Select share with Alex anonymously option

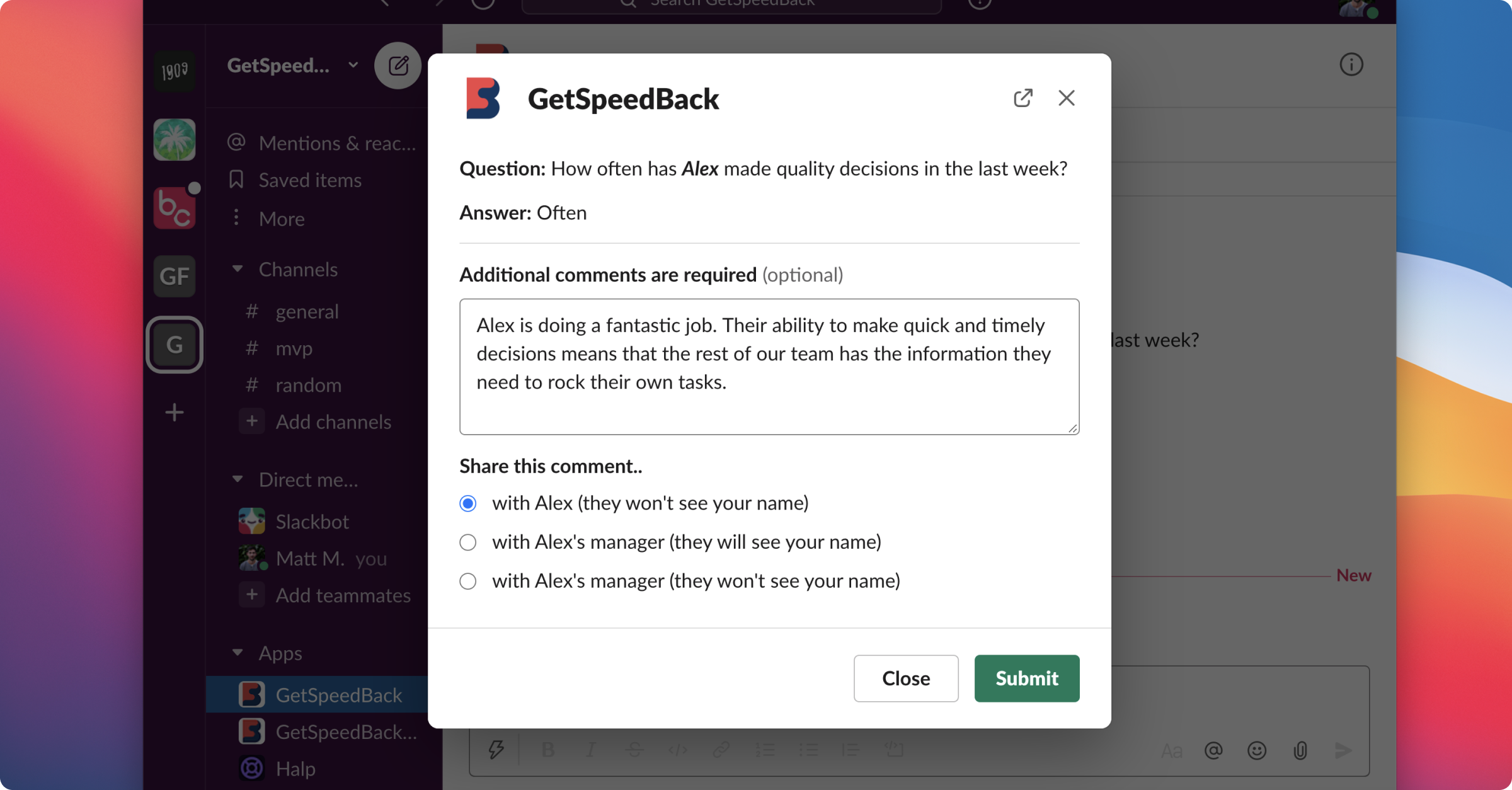(467, 503)
